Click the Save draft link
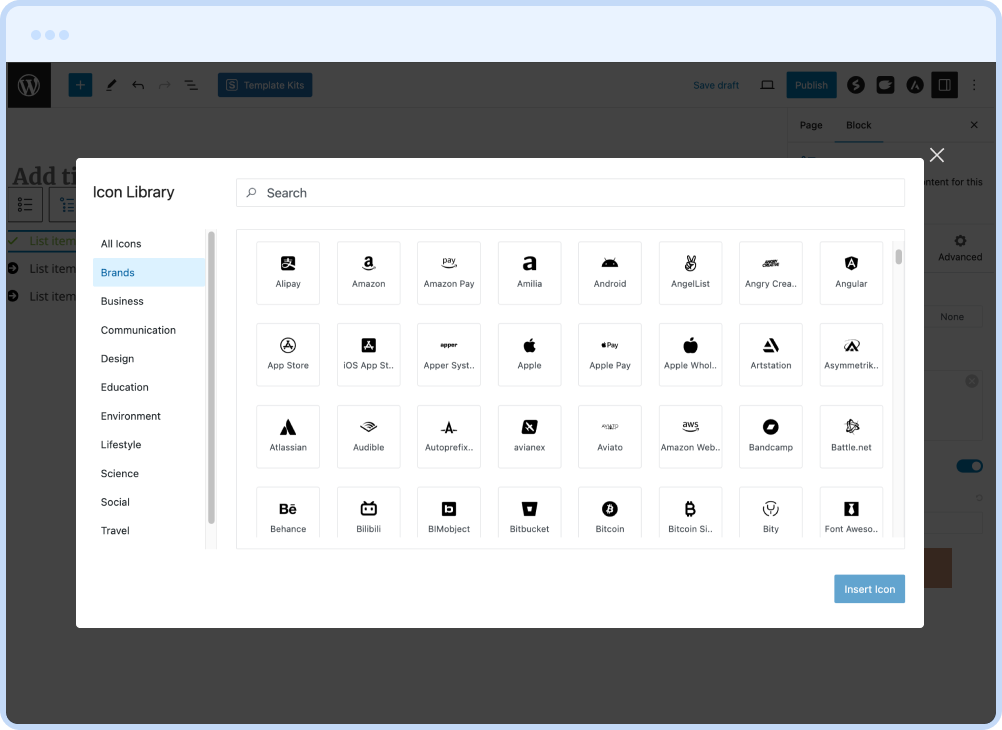The height and width of the screenshot is (730, 1002). click(x=716, y=85)
